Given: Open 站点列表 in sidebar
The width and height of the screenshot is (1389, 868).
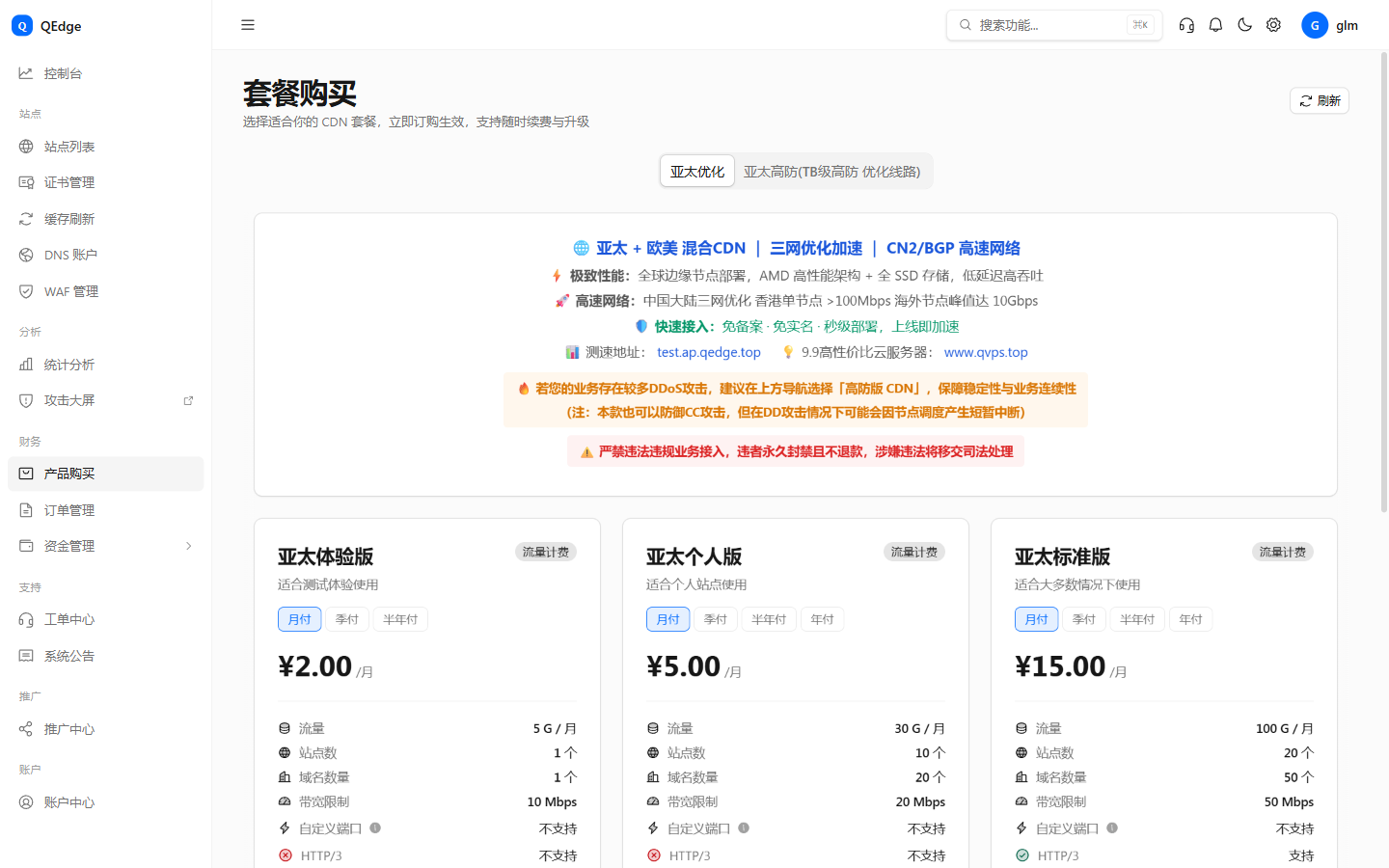Looking at the screenshot, I should coord(106,147).
